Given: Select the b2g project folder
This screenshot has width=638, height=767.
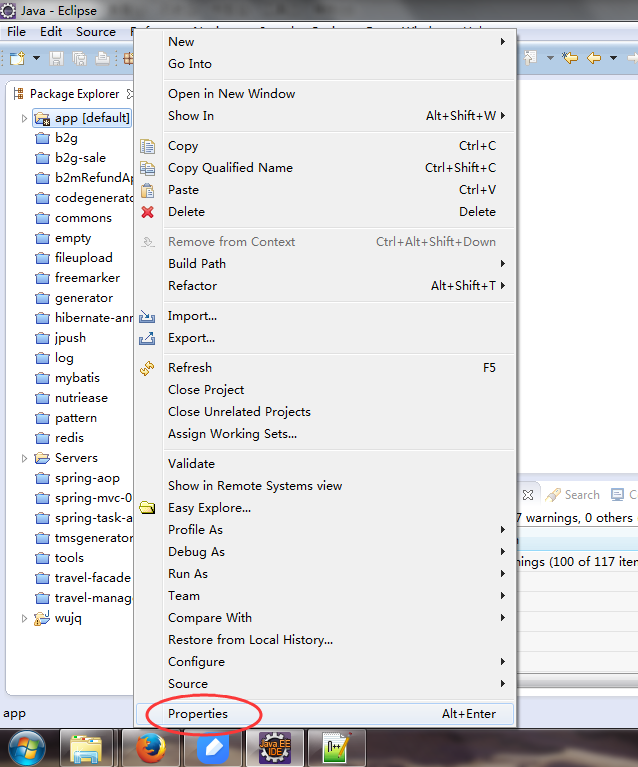Looking at the screenshot, I should coord(56,138).
